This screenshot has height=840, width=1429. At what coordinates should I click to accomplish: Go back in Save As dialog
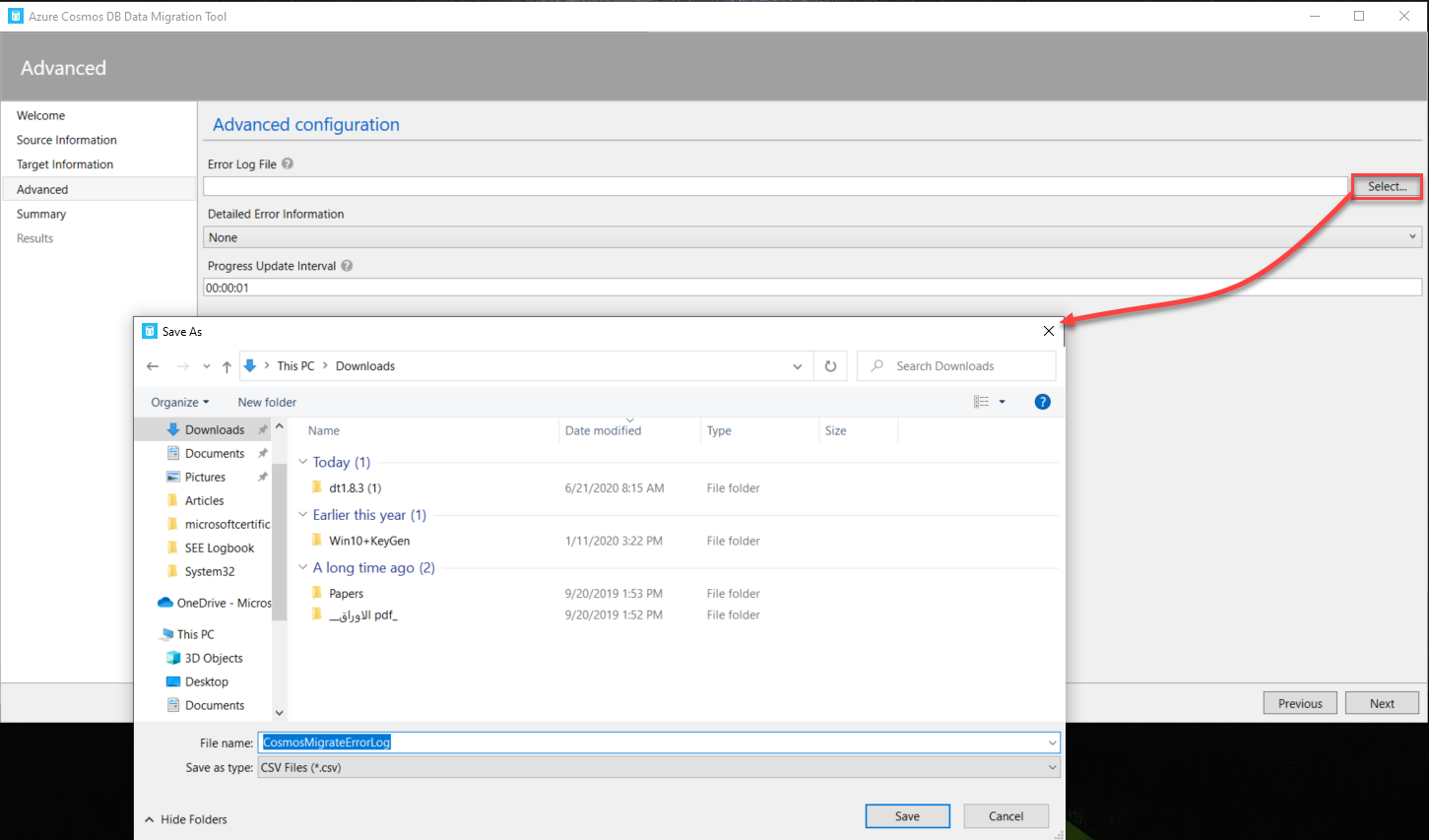[153, 366]
